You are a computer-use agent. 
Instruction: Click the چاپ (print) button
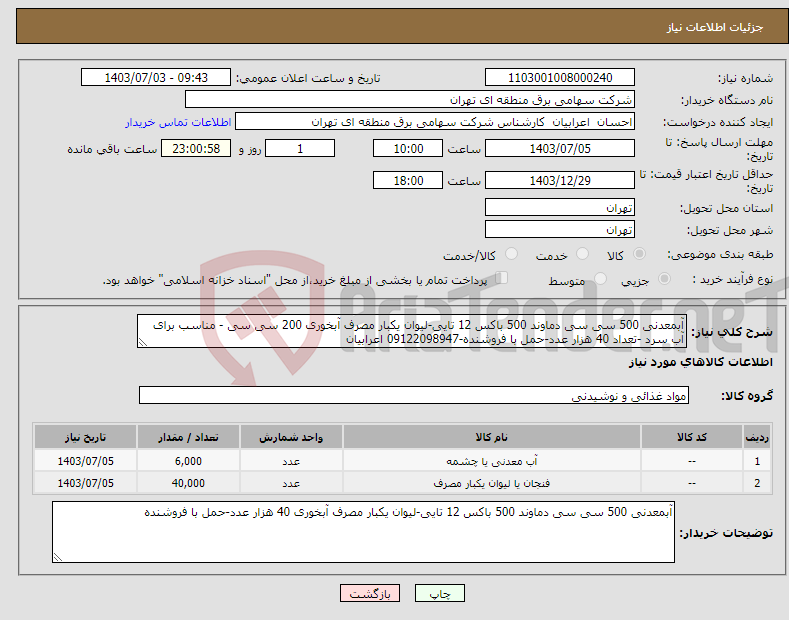439,593
